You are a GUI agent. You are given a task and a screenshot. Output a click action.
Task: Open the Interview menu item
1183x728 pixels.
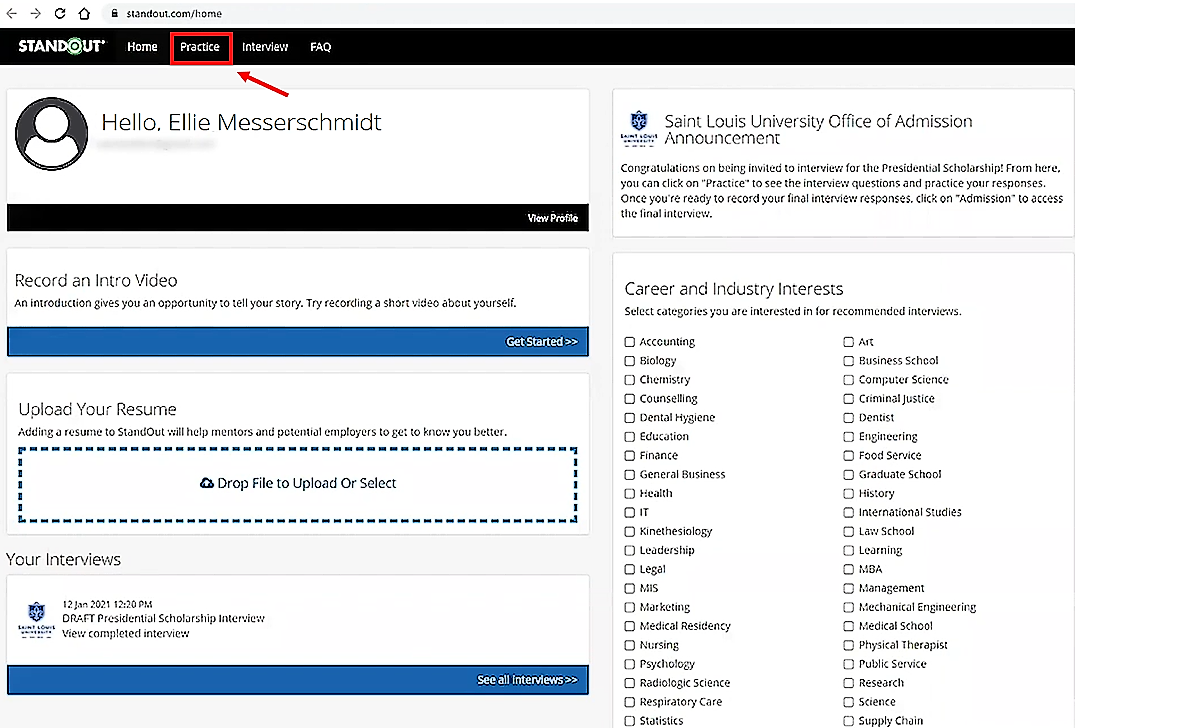click(265, 47)
